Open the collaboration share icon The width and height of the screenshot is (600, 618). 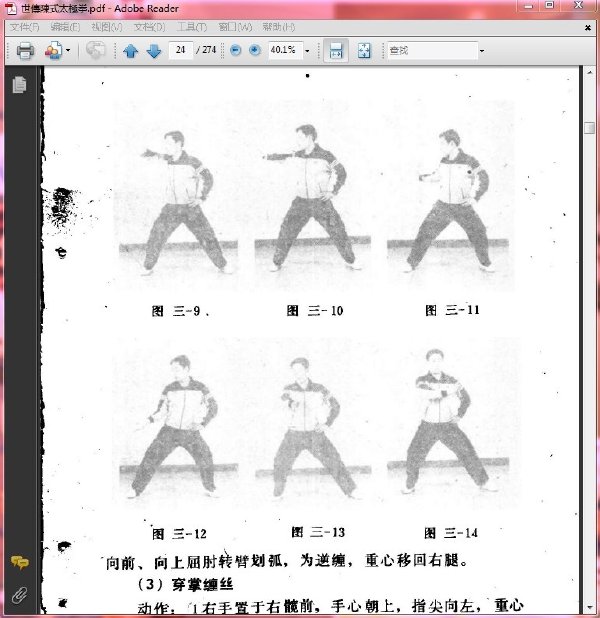54,50
